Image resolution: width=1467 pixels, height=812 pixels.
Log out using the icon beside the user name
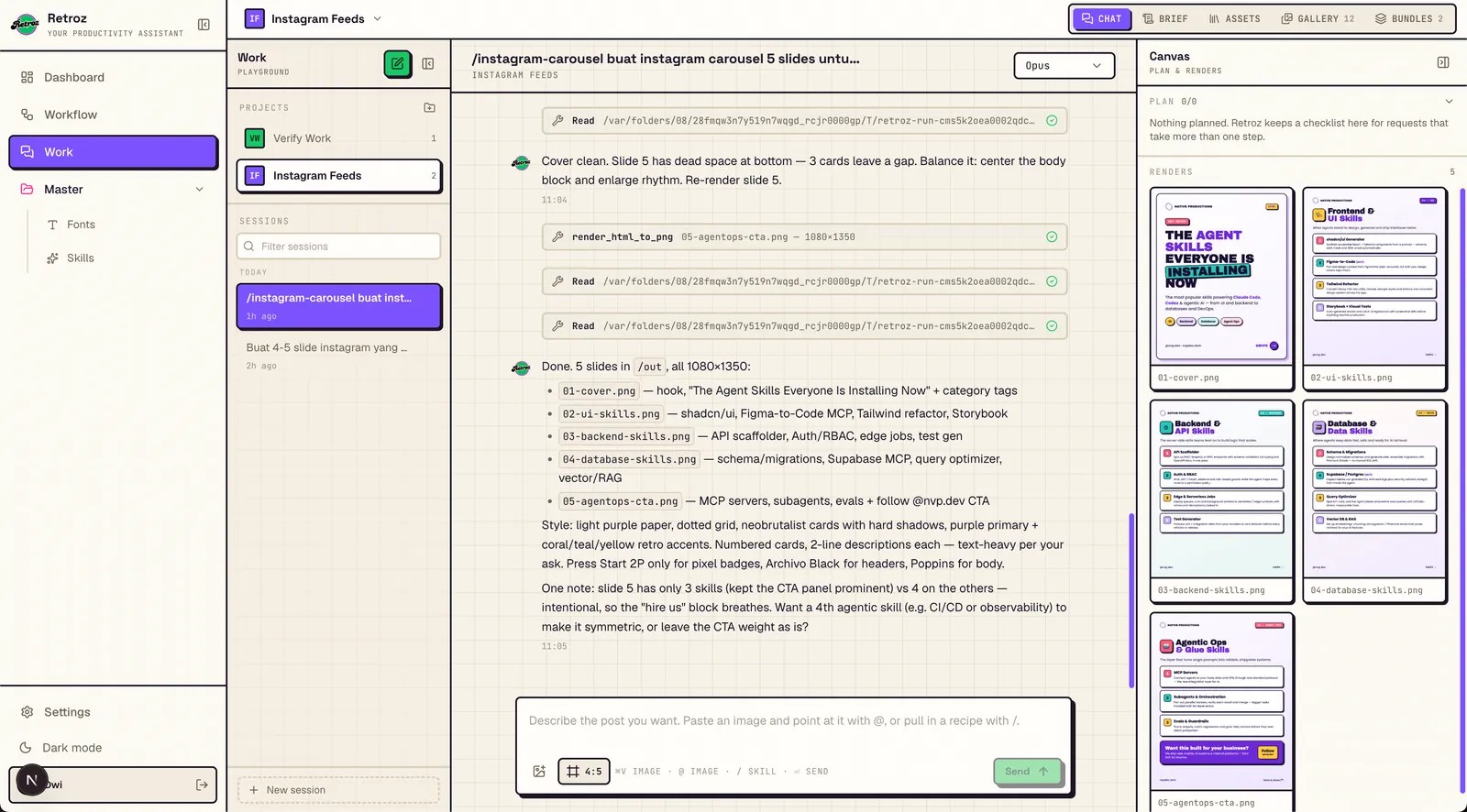202,785
